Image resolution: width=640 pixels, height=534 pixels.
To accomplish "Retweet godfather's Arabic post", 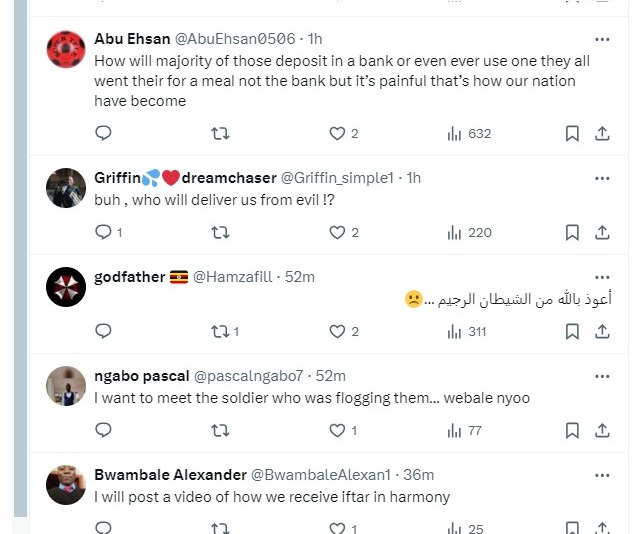I will pyautogui.click(x=221, y=331).
